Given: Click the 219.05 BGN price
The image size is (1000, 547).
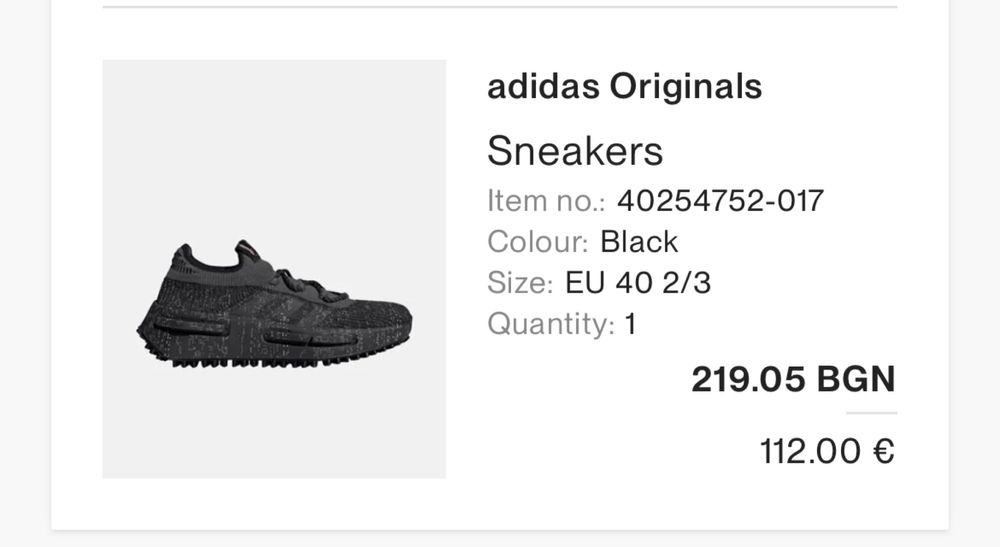Looking at the screenshot, I should coord(793,379).
